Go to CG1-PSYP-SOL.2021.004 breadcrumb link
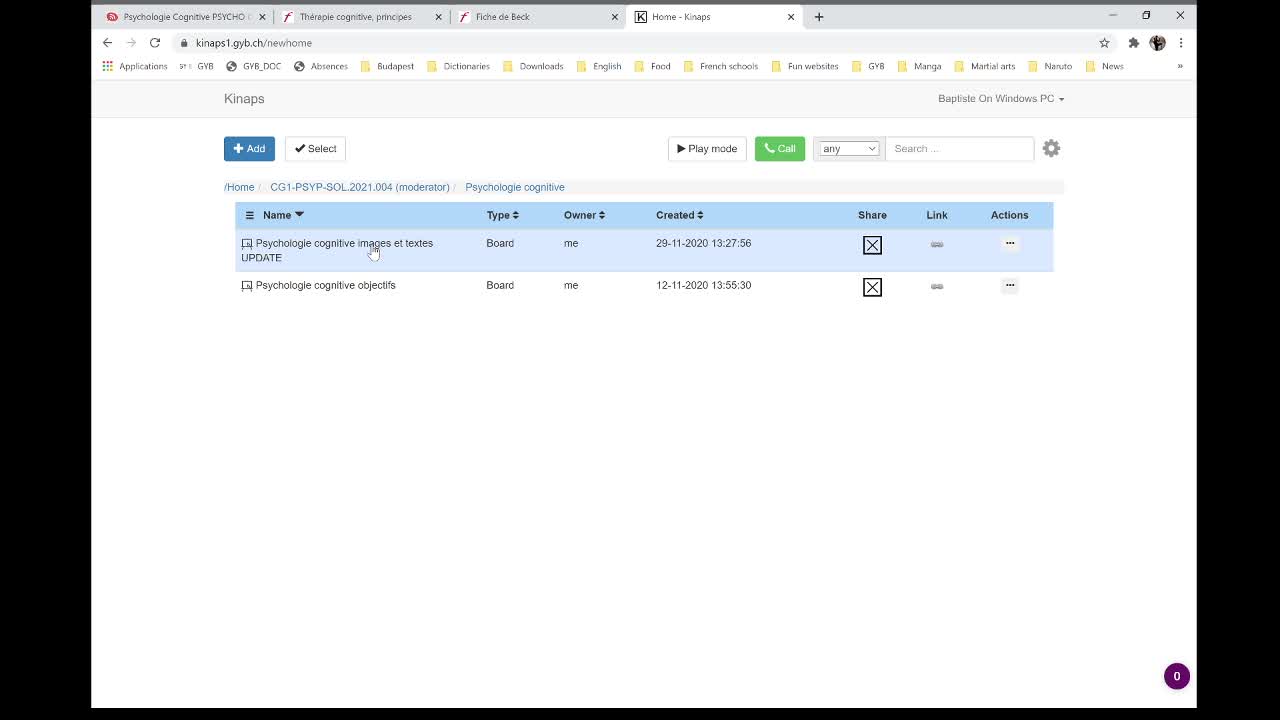The image size is (1280, 720). point(359,187)
